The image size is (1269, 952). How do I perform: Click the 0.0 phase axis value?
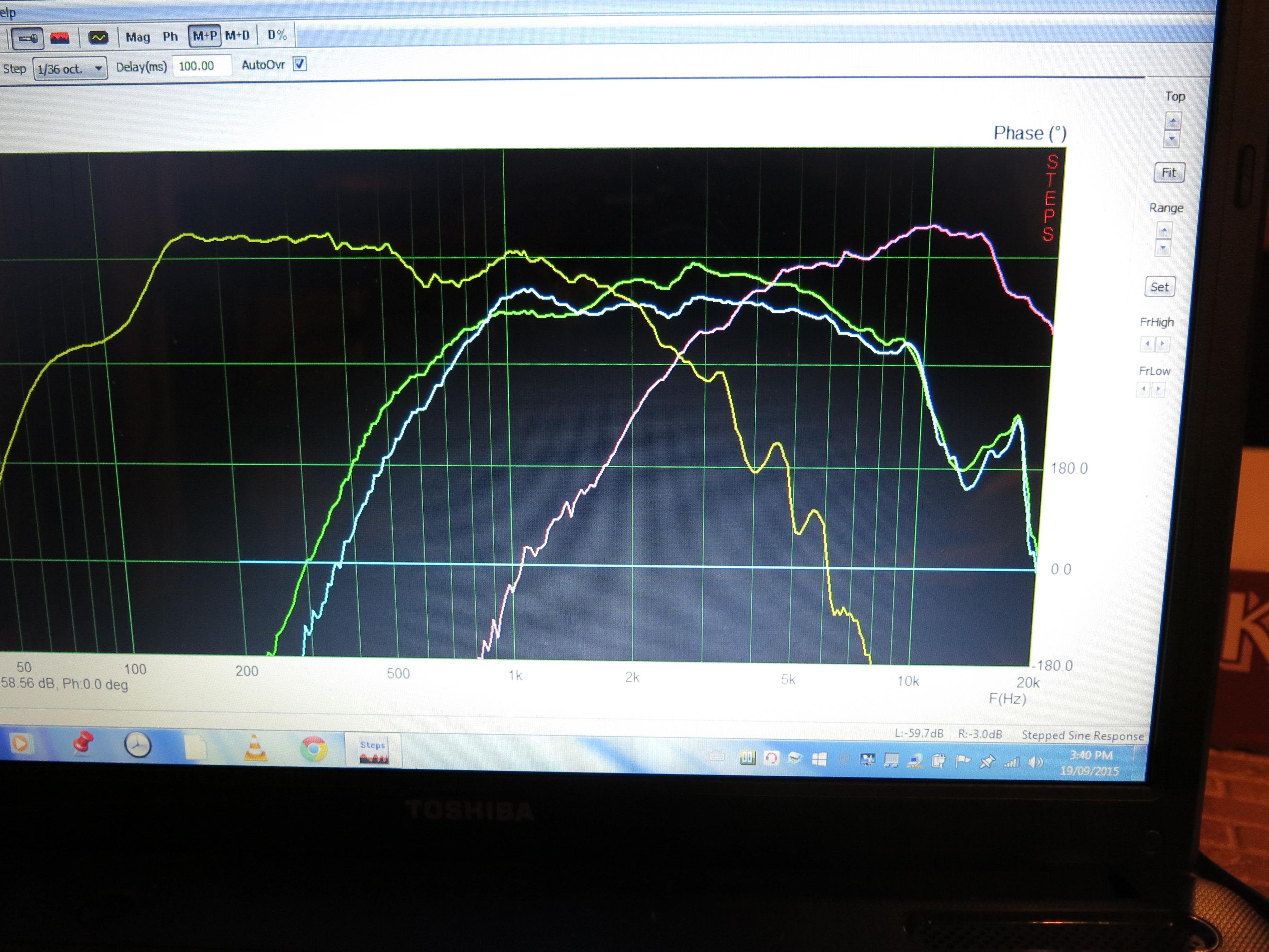[1061, 569]
